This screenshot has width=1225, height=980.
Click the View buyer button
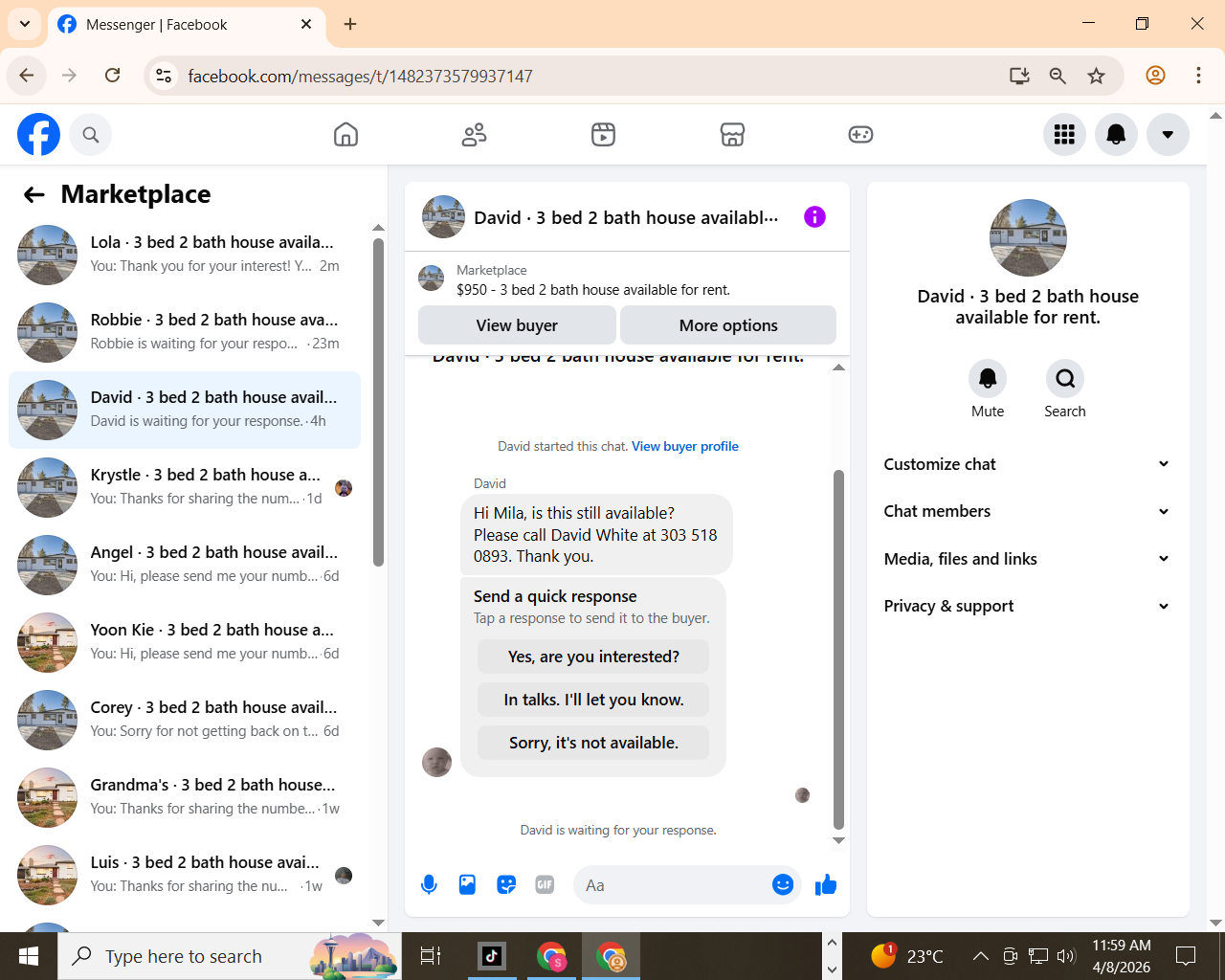pyautogui.click(x=517, y=325)
